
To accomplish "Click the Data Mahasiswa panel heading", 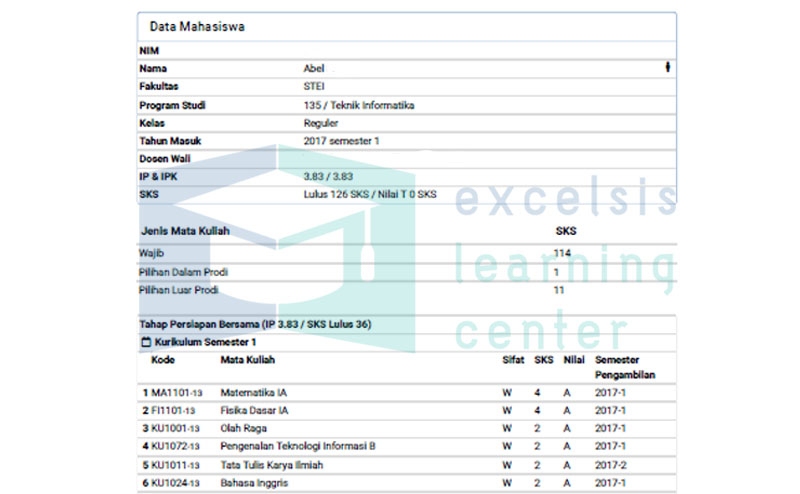I will [x=197, y=27].
